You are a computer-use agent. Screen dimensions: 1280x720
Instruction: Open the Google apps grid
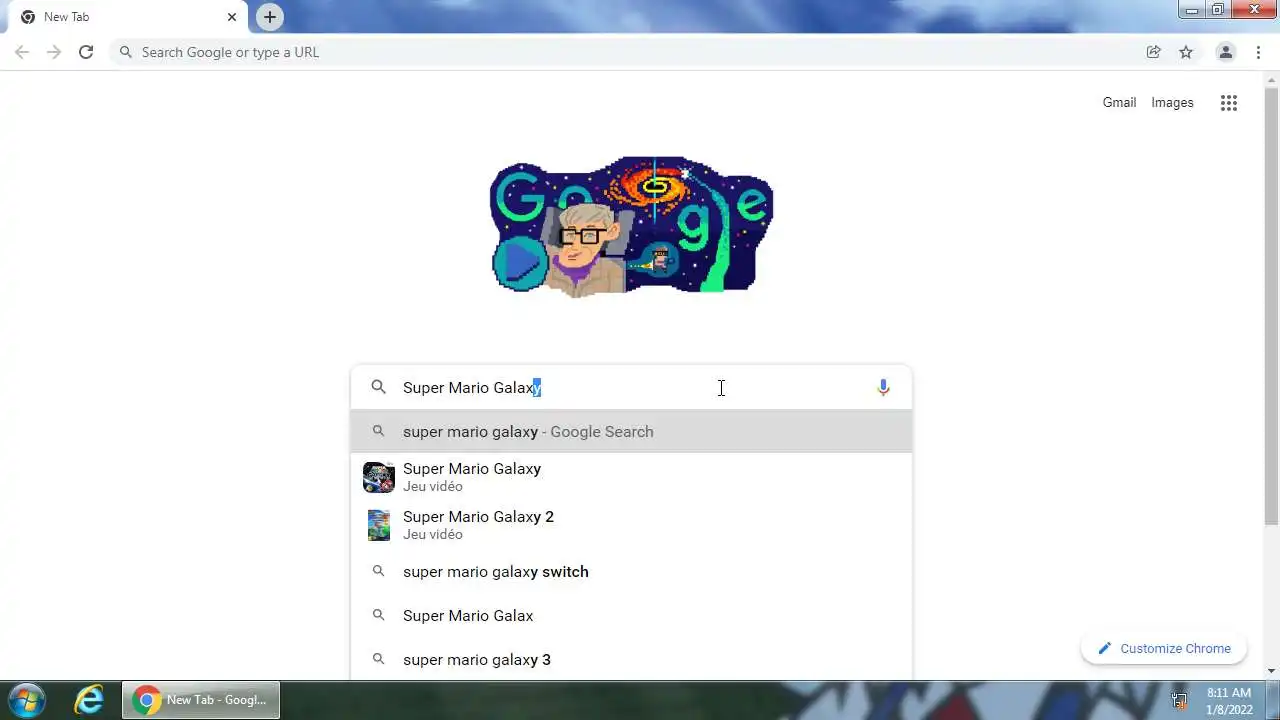(1229, 102)
